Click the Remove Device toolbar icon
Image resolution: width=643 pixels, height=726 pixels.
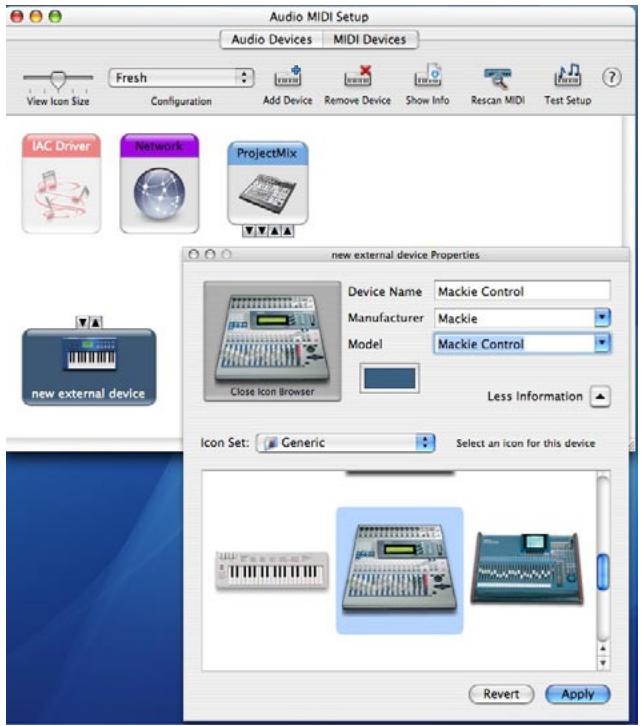click(357, 77)
